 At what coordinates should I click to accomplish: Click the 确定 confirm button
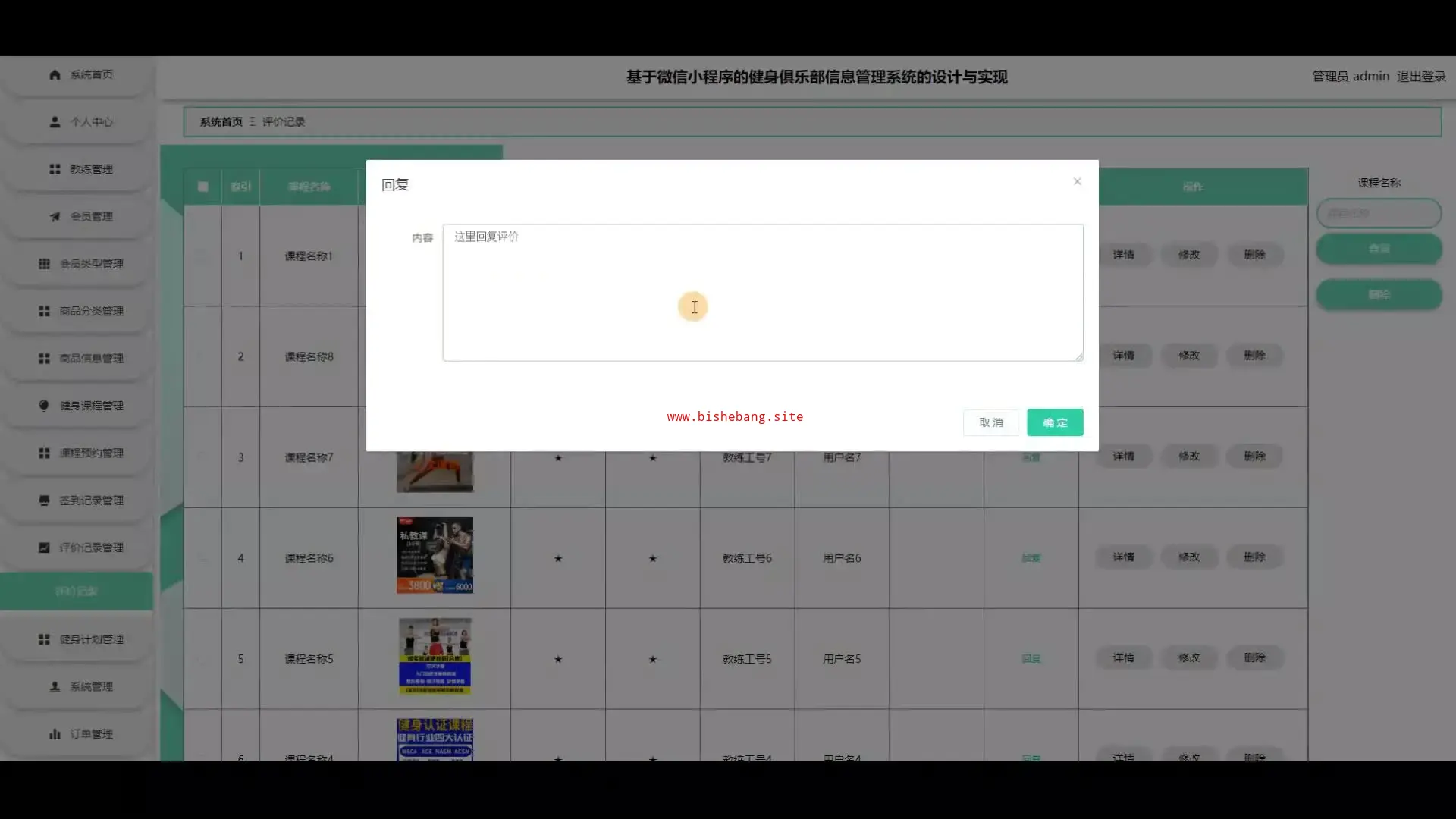click(1055, 422)
